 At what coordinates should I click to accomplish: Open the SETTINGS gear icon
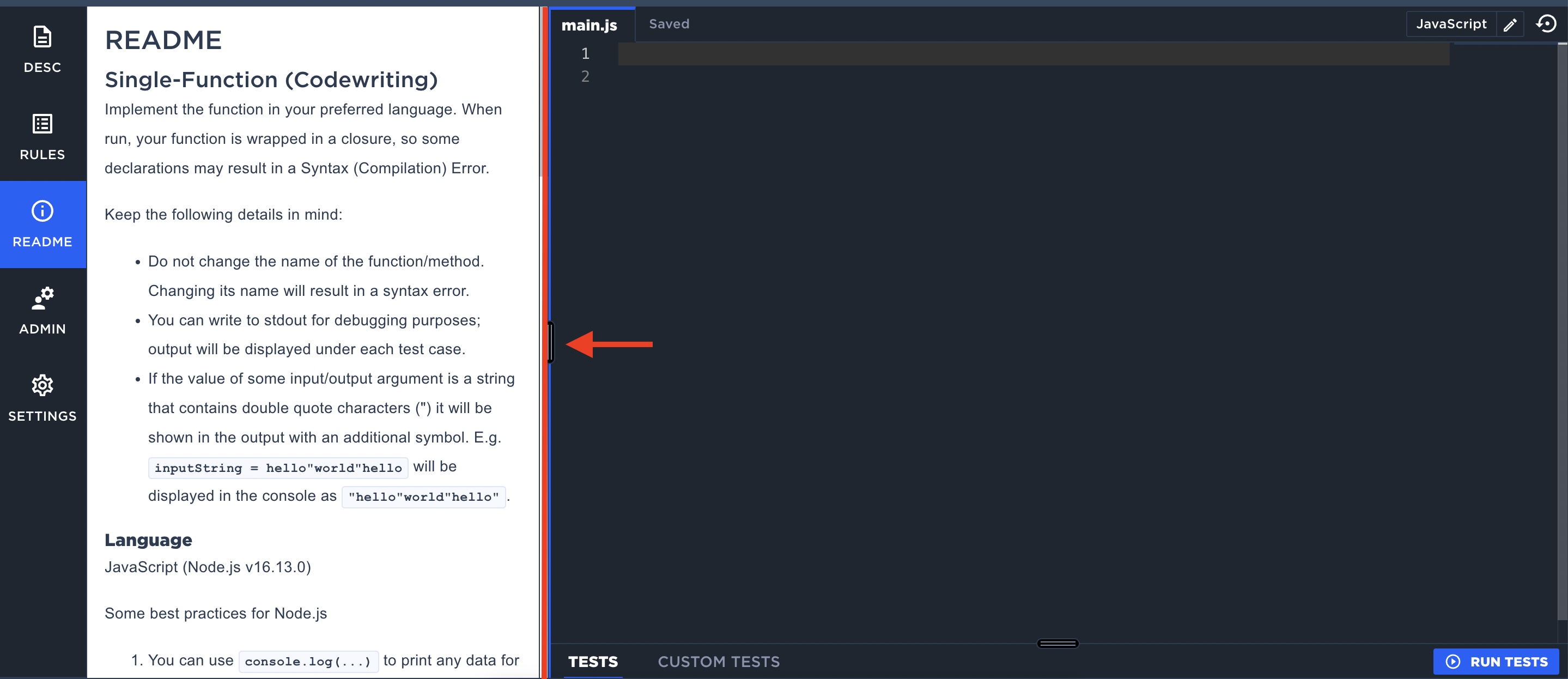point(42,385)
